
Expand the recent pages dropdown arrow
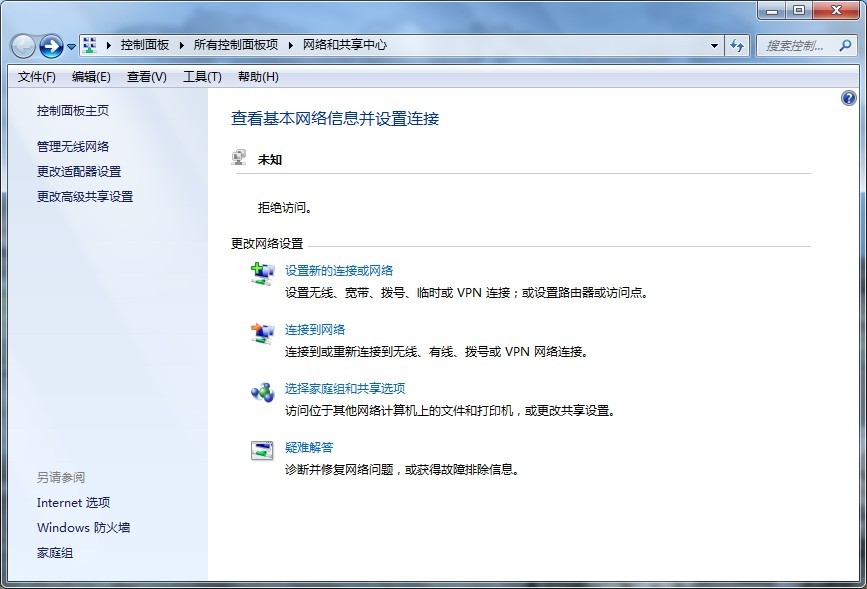(x=72, y=47)
